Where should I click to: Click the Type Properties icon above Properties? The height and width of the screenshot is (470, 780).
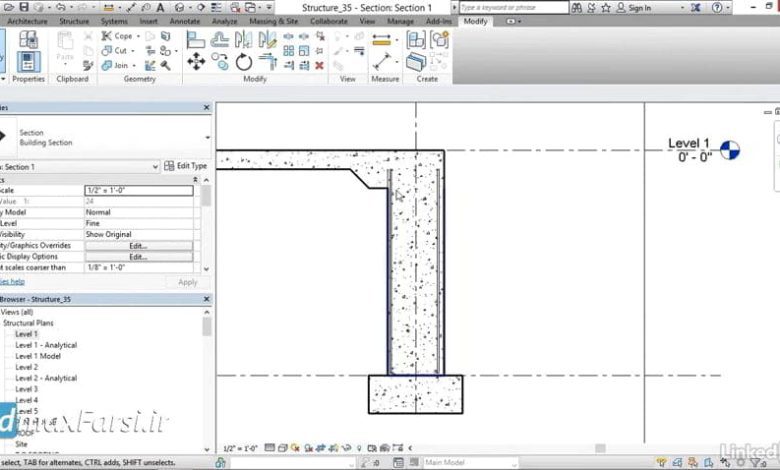tap(28, 39)
